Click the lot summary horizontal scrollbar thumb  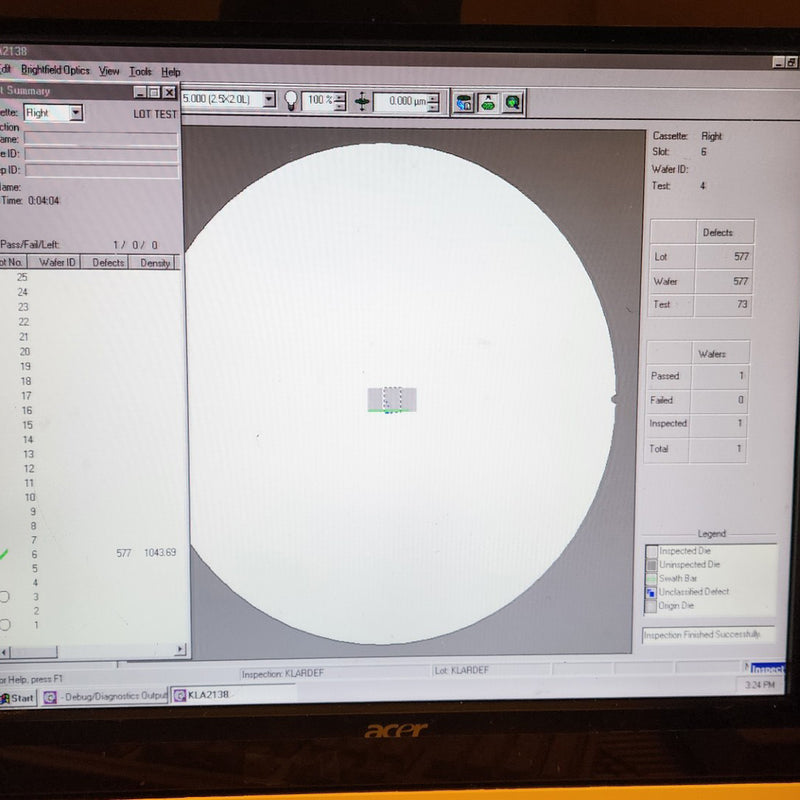coord(34,652)
